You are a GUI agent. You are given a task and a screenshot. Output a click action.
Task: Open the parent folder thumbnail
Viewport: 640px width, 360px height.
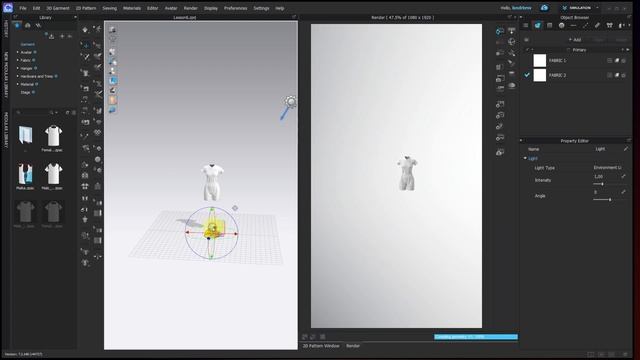(25, 136)
